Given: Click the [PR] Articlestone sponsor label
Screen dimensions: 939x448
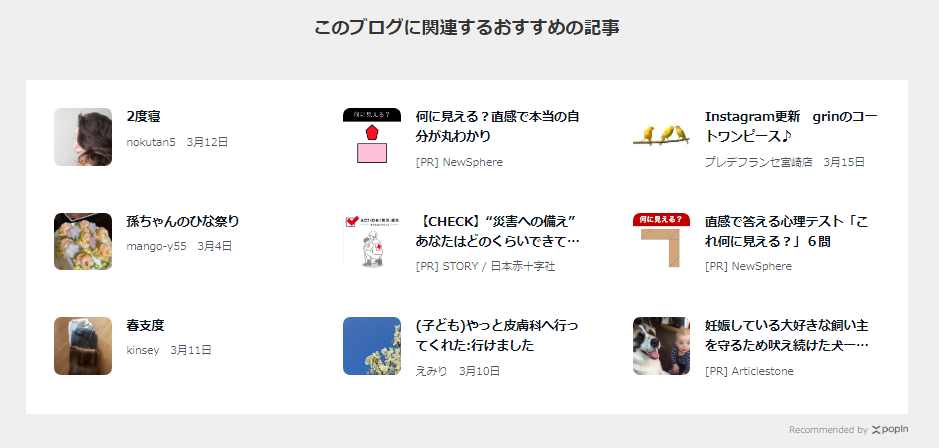Looking at the screenshot, I should (x=749, y=371).
